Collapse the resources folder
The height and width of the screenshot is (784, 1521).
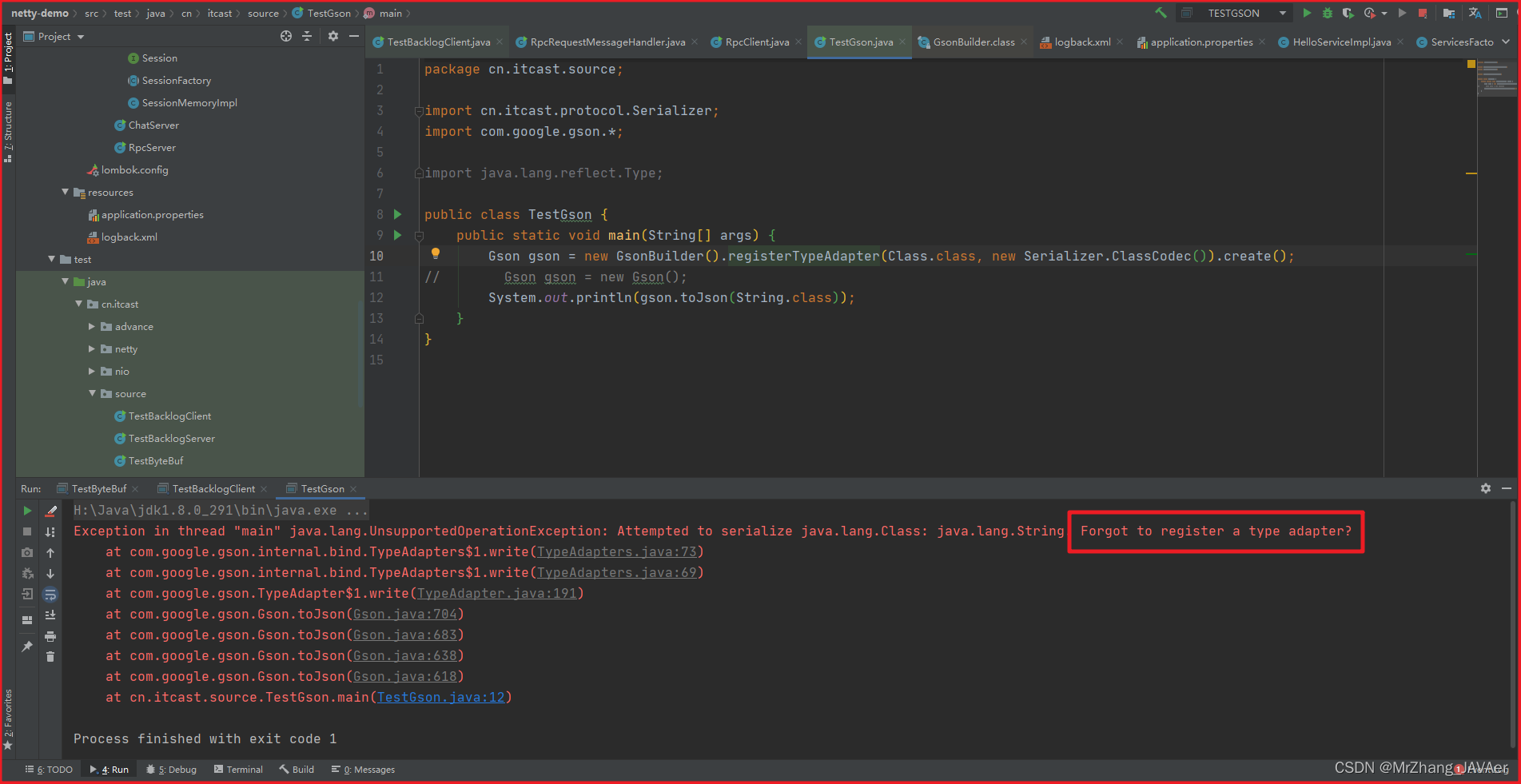tap(66, 192)
